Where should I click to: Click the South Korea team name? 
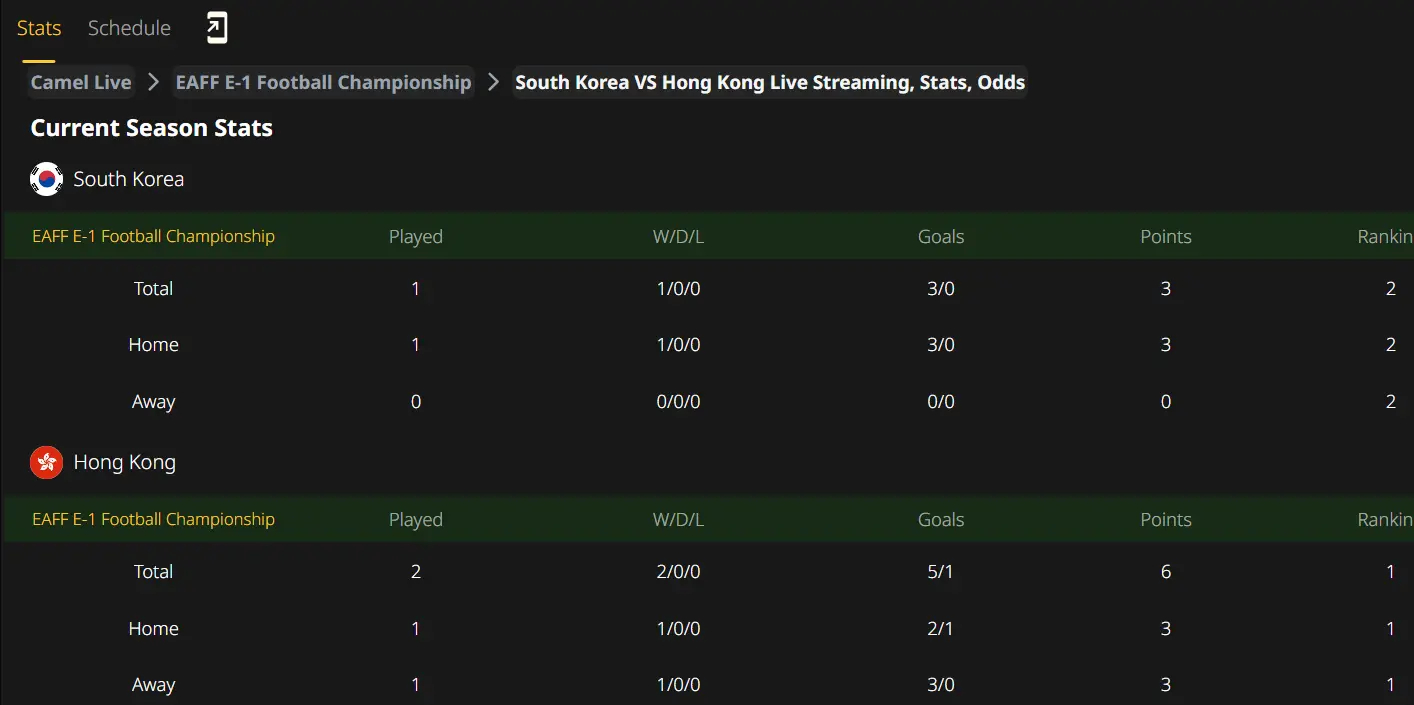[x=129, y=179]
